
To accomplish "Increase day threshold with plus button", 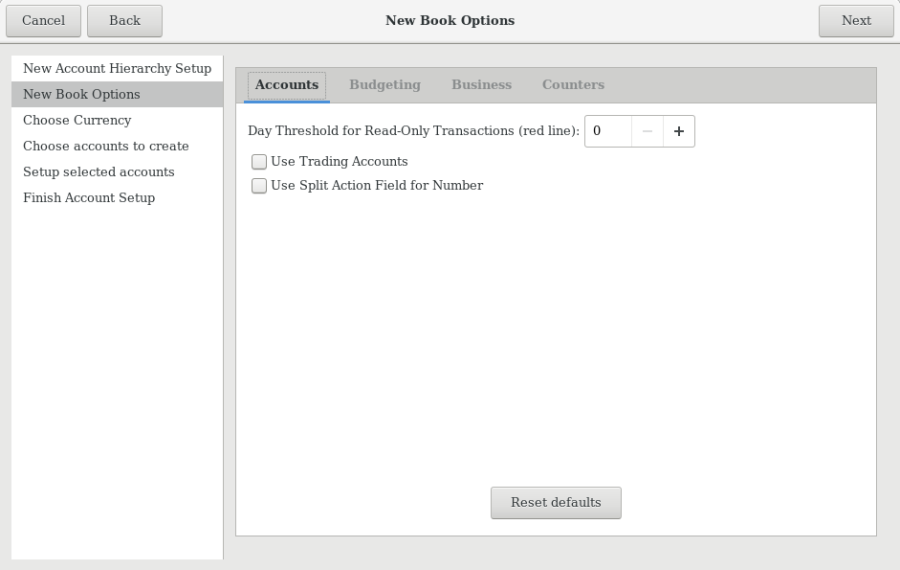I will [678, 131].
